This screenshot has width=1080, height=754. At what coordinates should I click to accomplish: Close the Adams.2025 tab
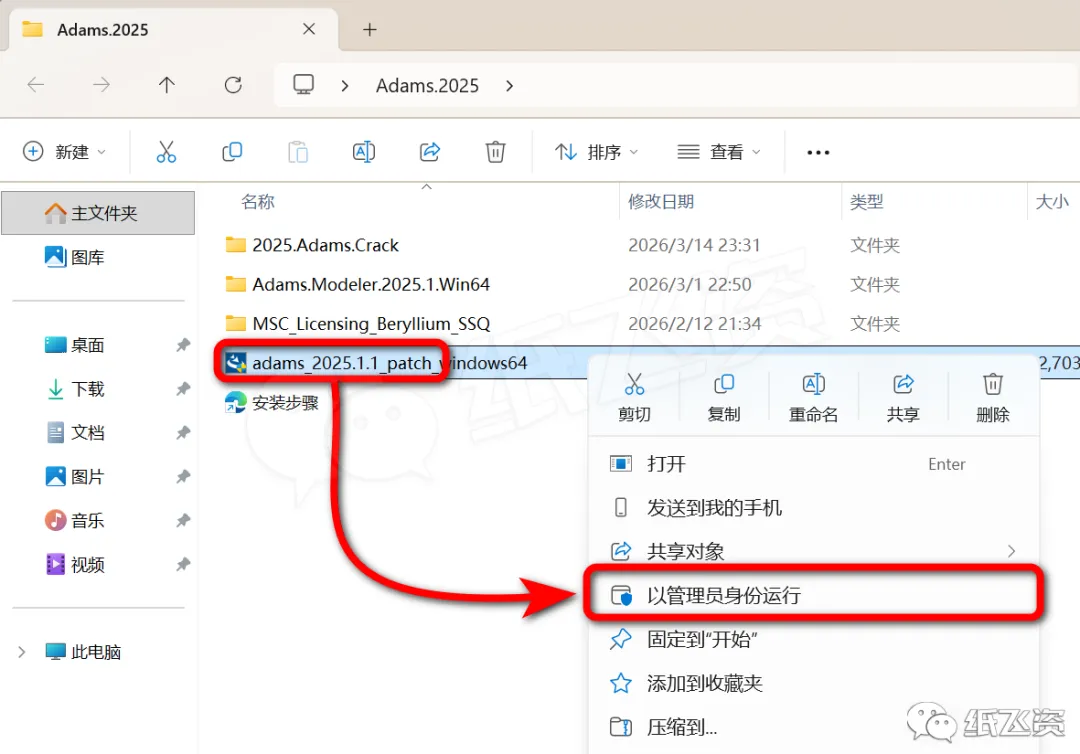(x=309, y=29)
